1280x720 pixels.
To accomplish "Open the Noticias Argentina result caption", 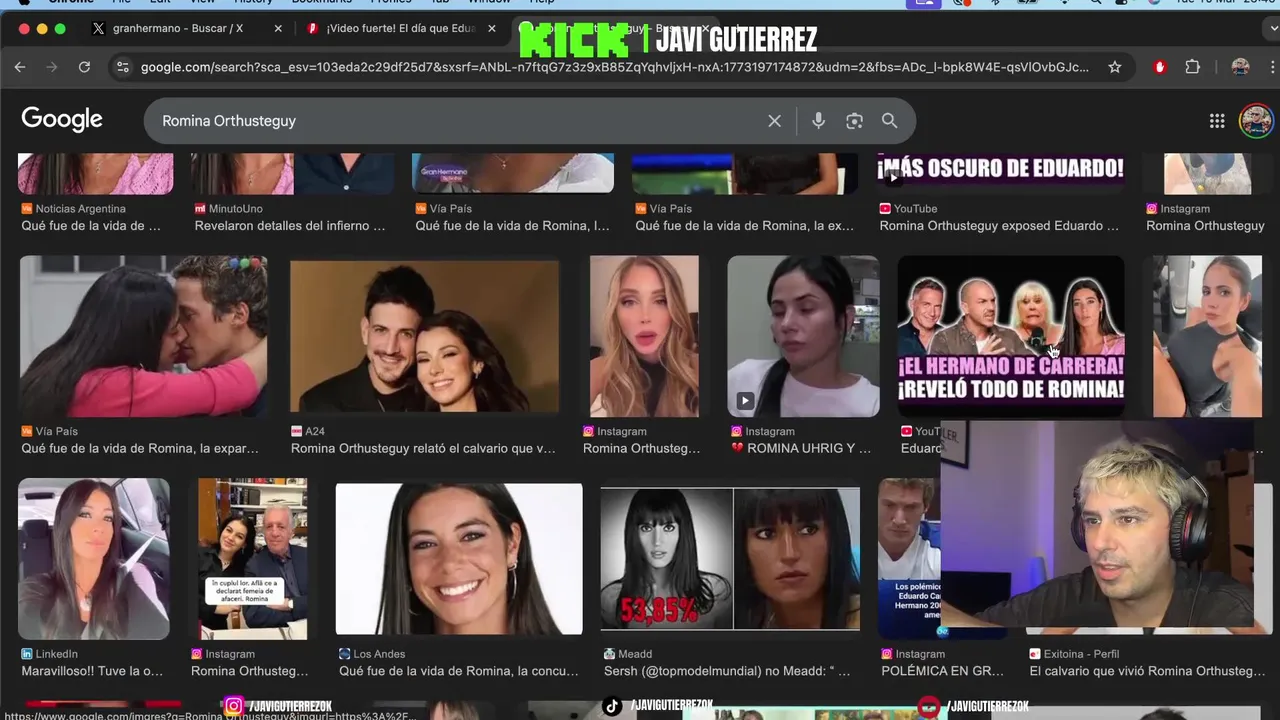I will pos(91,226).
